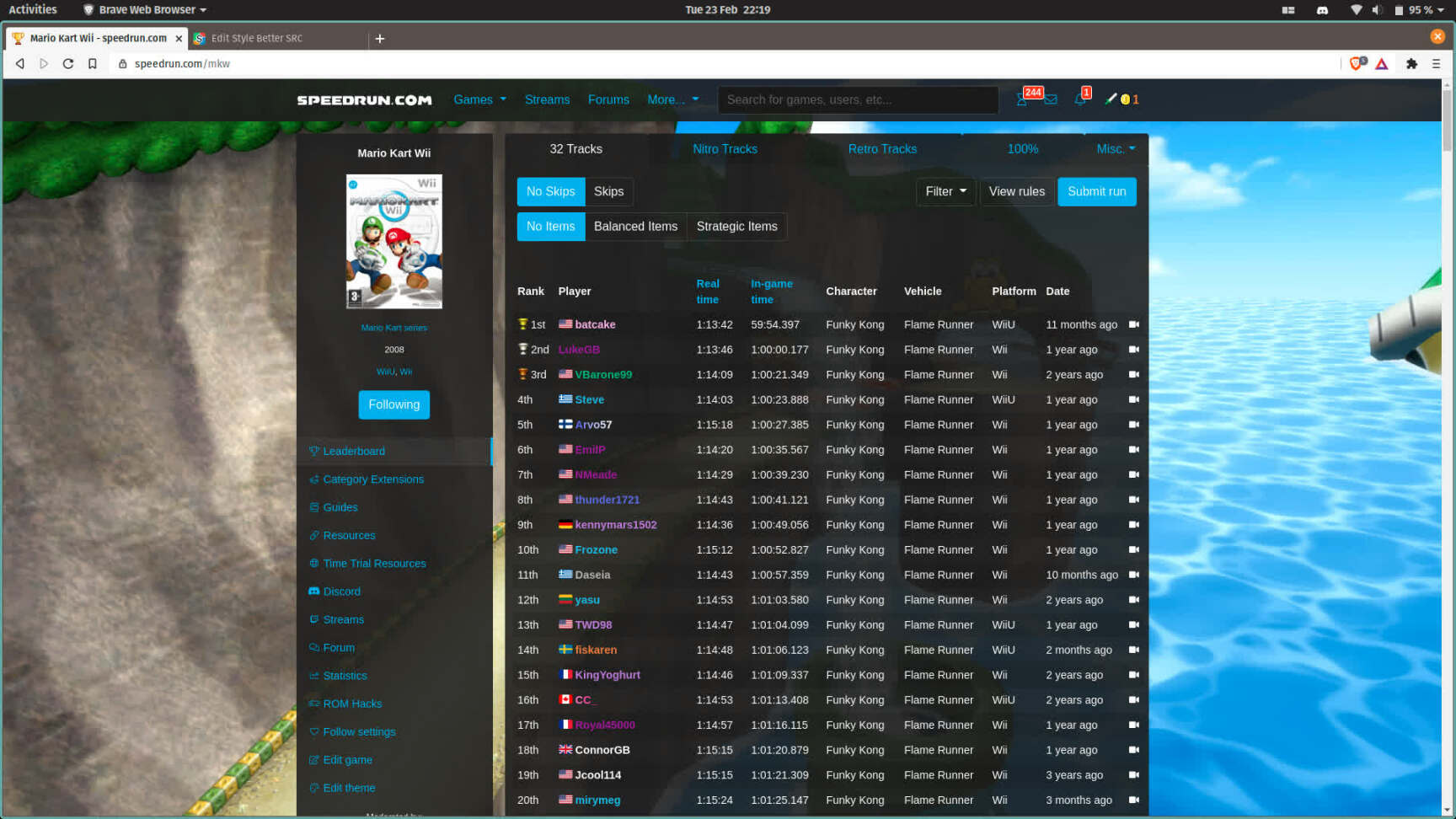Open user profile icon with 244 badge
Image resolution: width=1456 pixels, height=819 pixels.
(x=1022, y=99)
